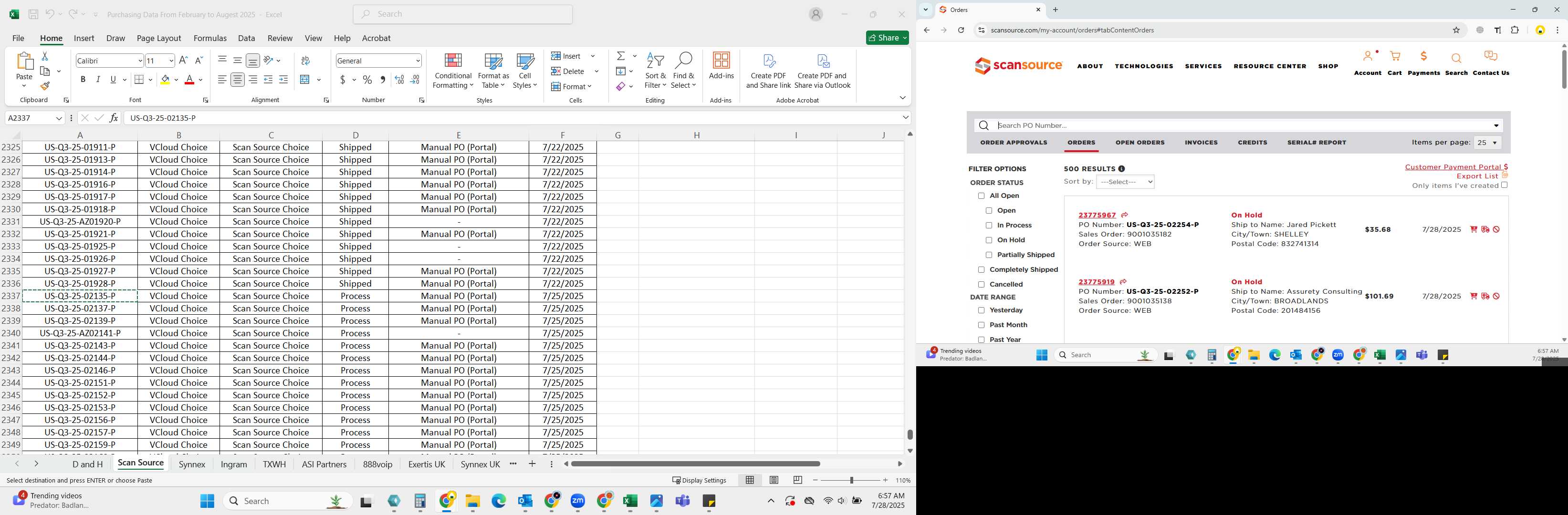This screenshot has width=1568, height=515.
Task: Switch to the Synnex sheet tab
Action: (x=192, y=464)
